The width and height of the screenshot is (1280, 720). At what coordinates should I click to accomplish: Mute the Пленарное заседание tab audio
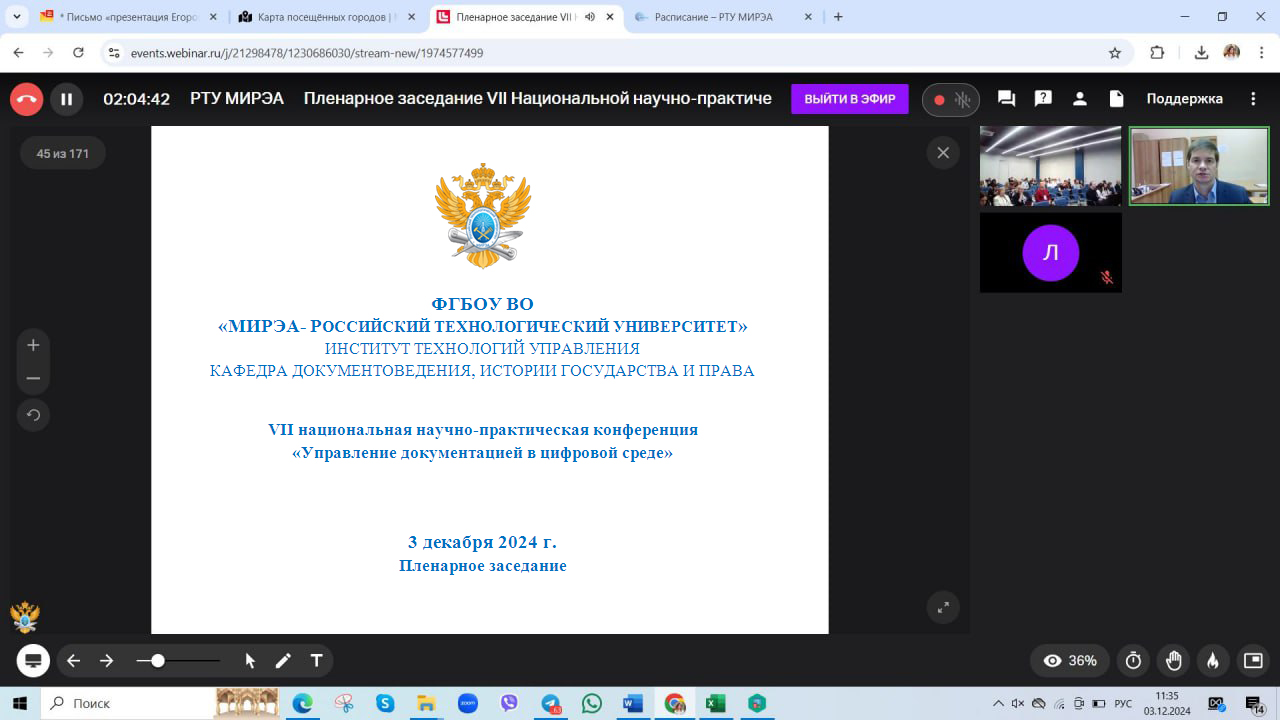(590, 17)
